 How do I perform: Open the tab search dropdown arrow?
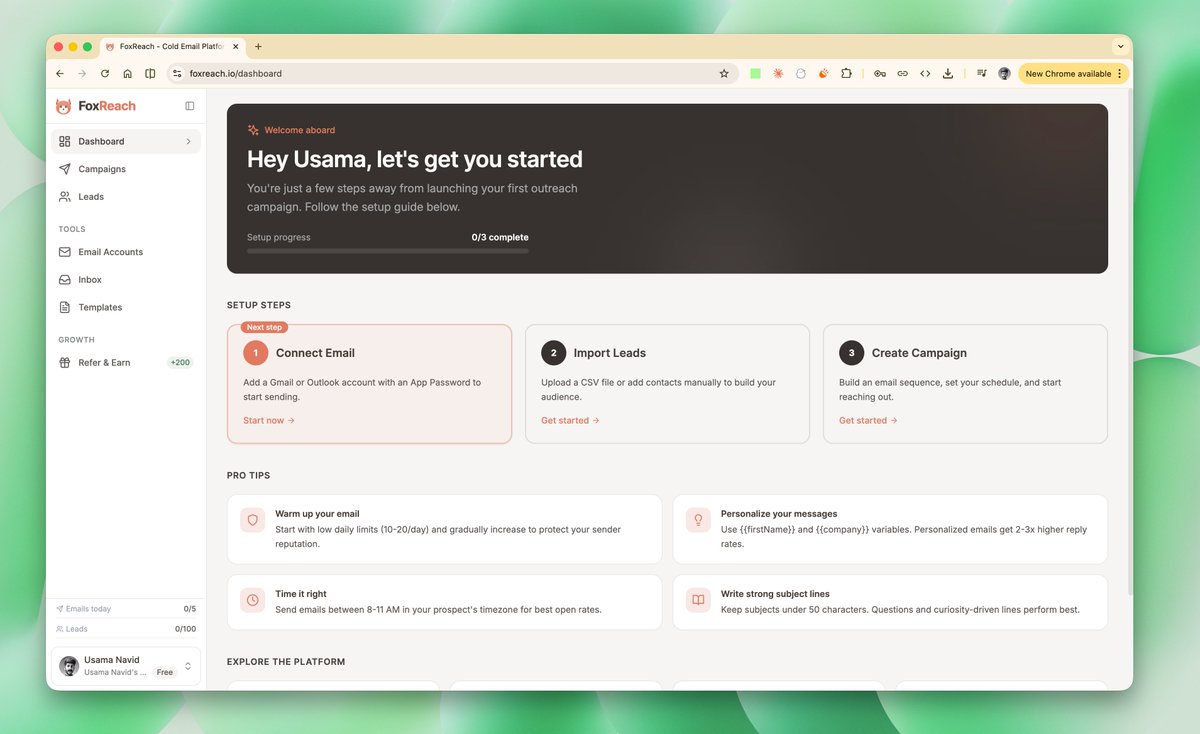[1119, 46]
